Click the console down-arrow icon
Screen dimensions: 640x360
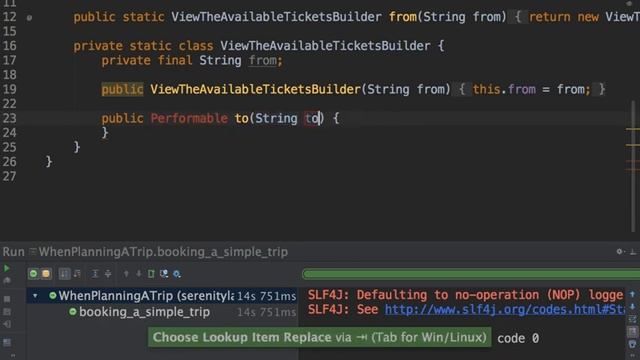[x=632, y=307]
